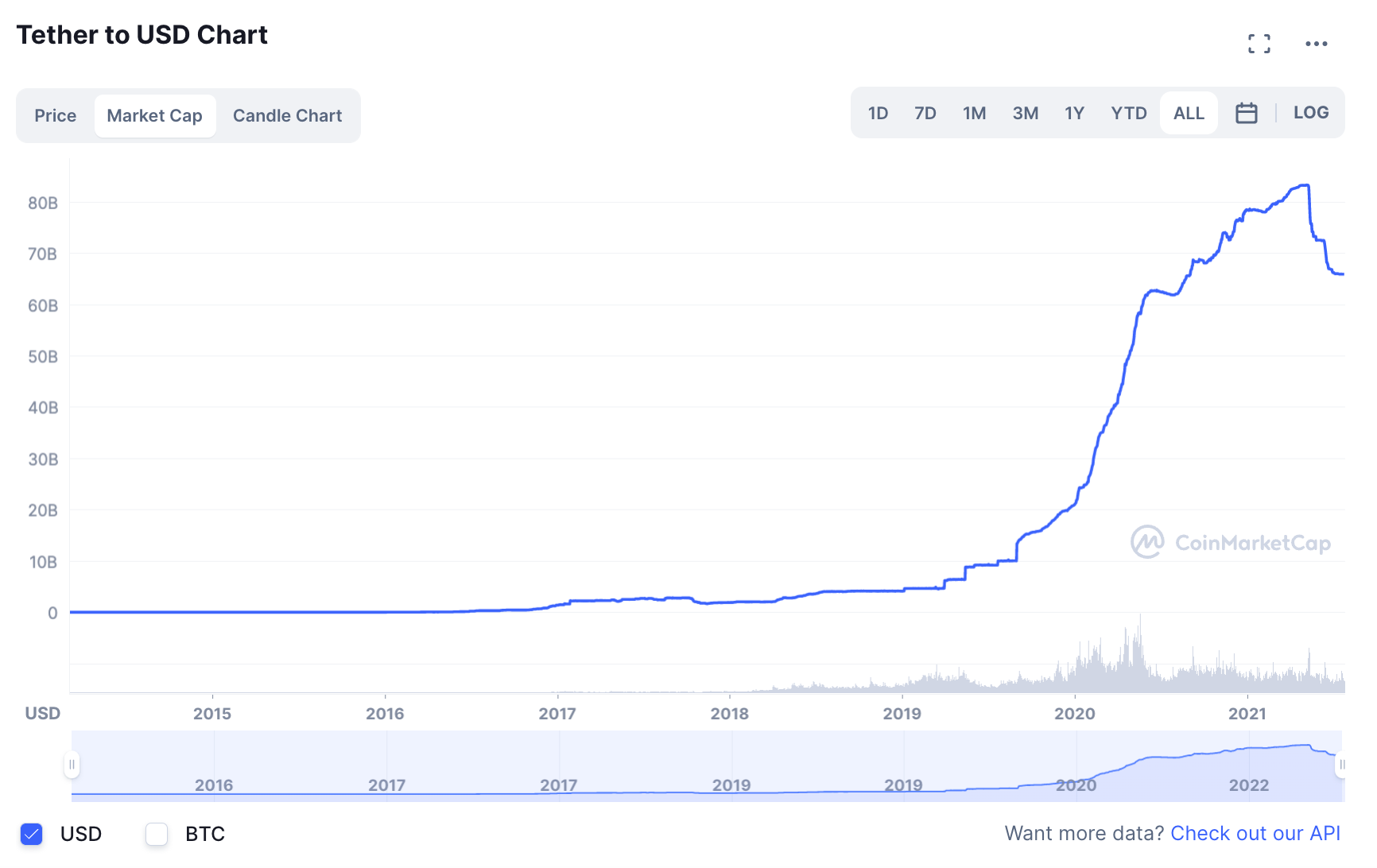The width and height of the screenshot is (1377, 868).
Task: Enable the BTC currency checkbox
Action: 157,834
